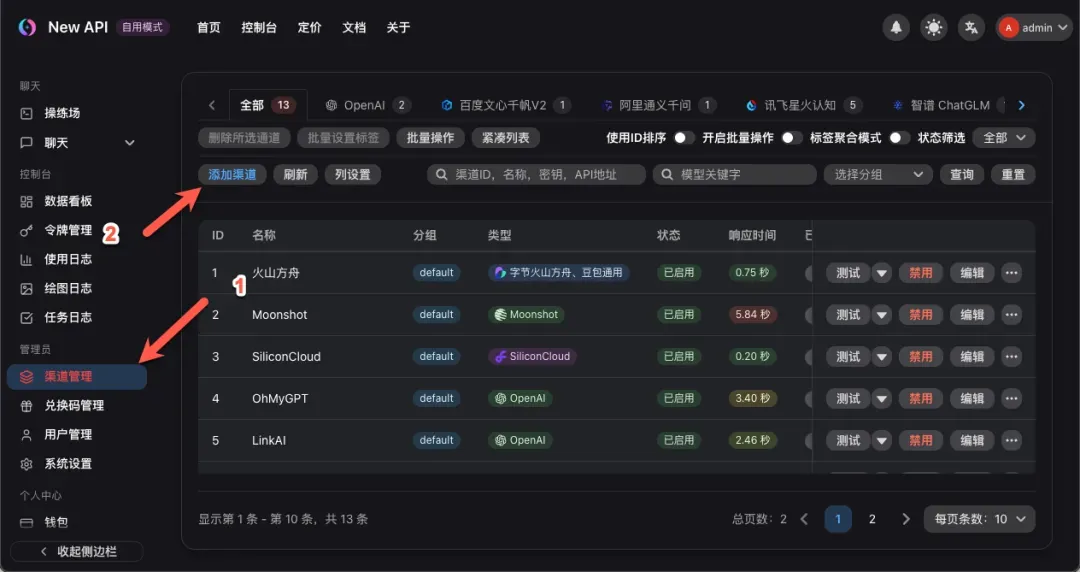Go to next page arrow
The width and height of the screenshot is (1080, 572).
[x=906, y=519]
